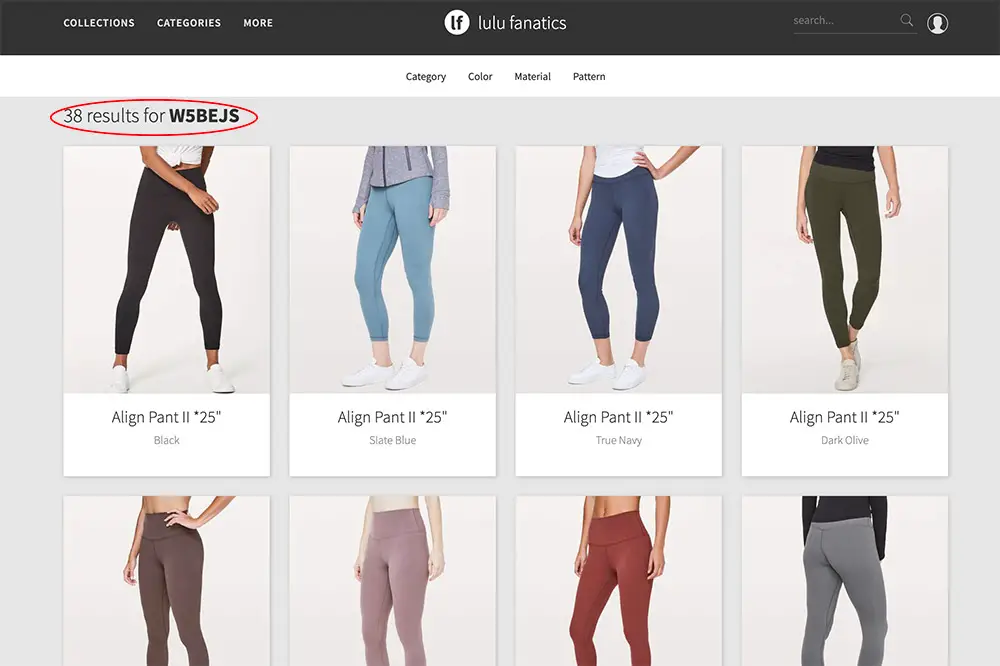Expand the Category filter
The image size is (1000, 666).
coord(426,77)
